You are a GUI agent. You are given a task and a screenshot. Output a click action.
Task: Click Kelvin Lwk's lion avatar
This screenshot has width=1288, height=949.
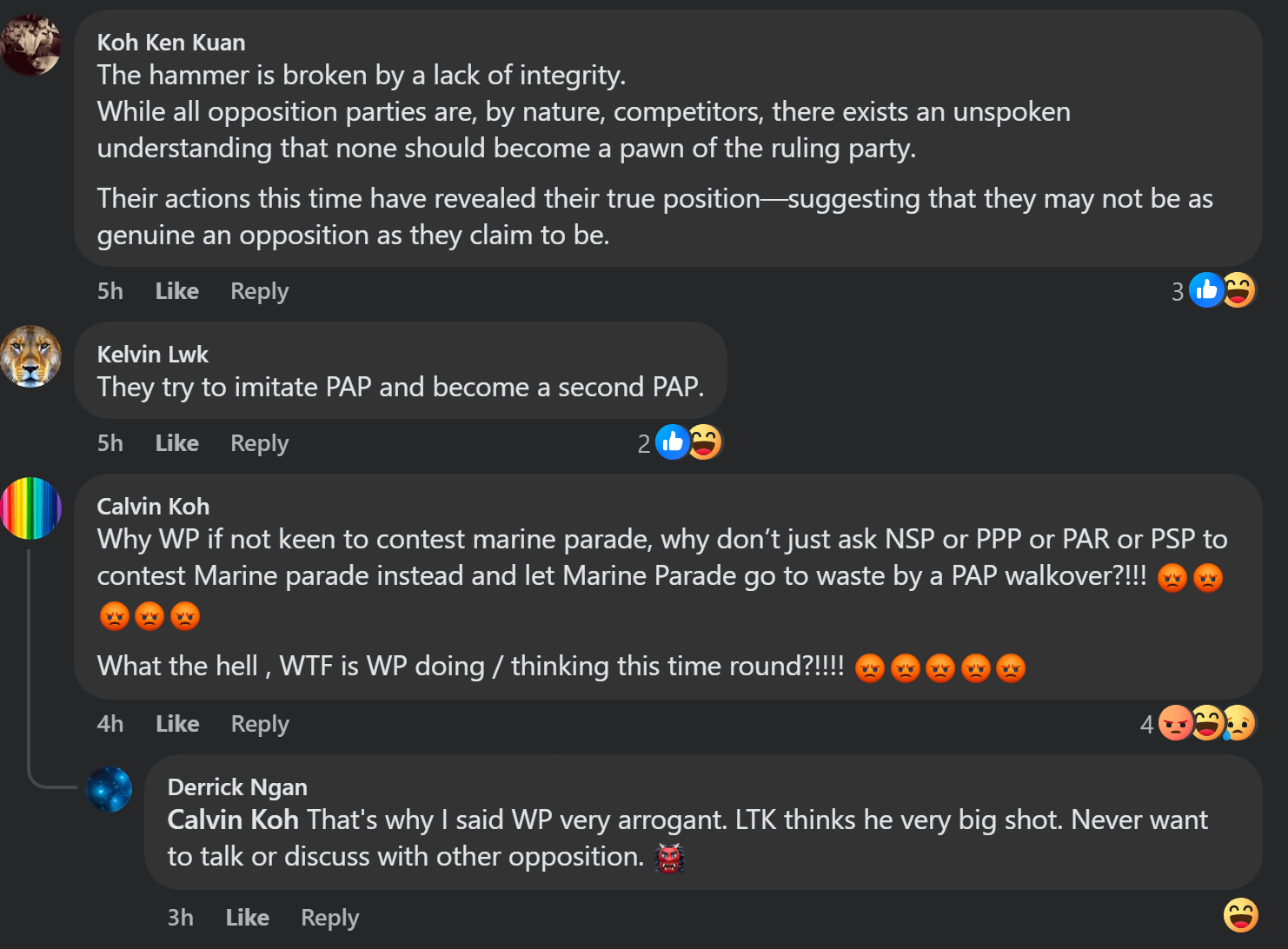[31, 356]
